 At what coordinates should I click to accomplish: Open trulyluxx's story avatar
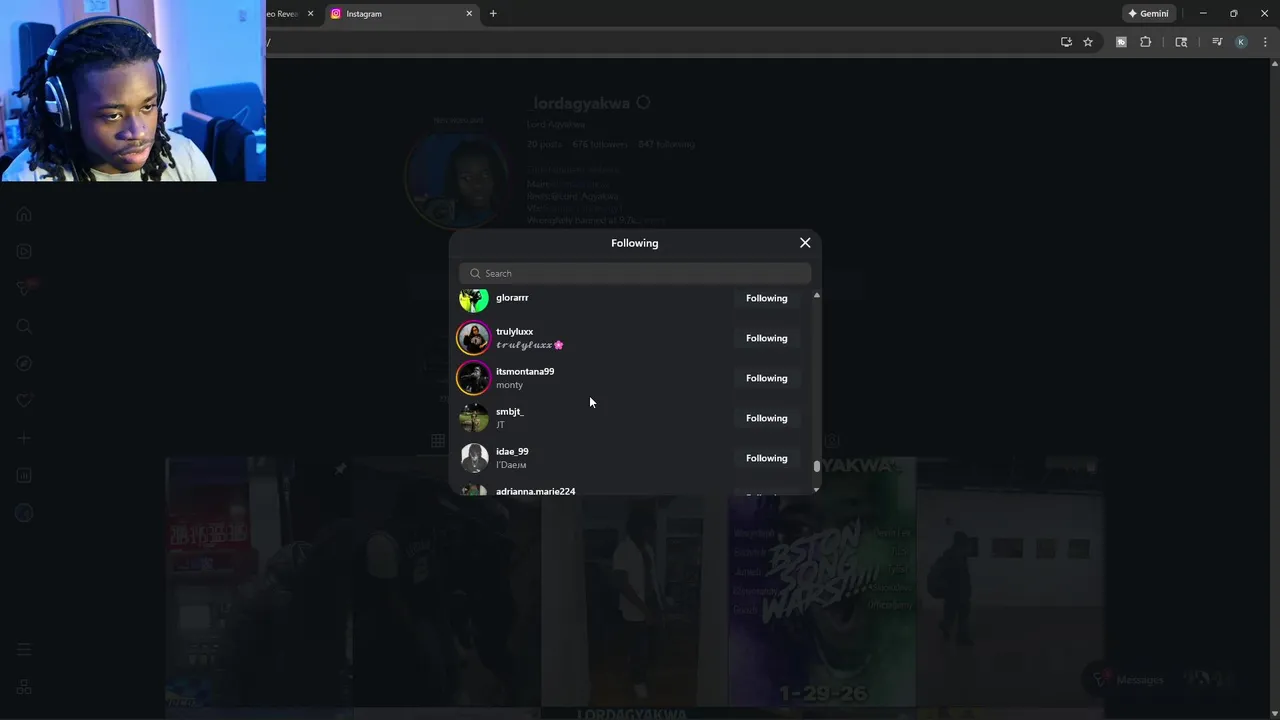pos(474,338)
